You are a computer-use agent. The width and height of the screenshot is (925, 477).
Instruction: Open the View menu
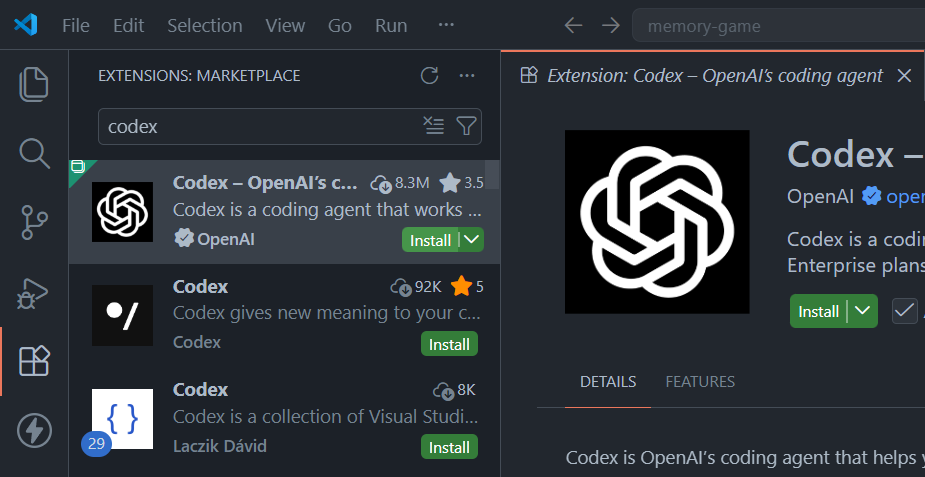point(285,25)
